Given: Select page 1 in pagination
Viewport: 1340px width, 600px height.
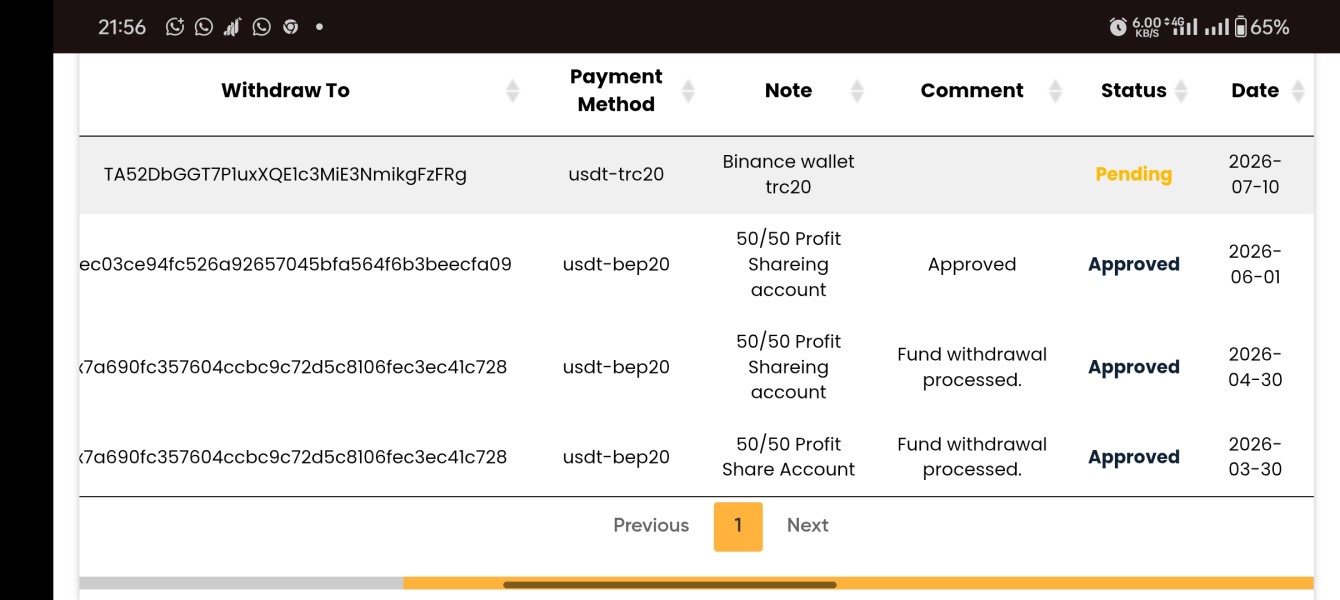Looking at the screenshot, I should 738,526.
